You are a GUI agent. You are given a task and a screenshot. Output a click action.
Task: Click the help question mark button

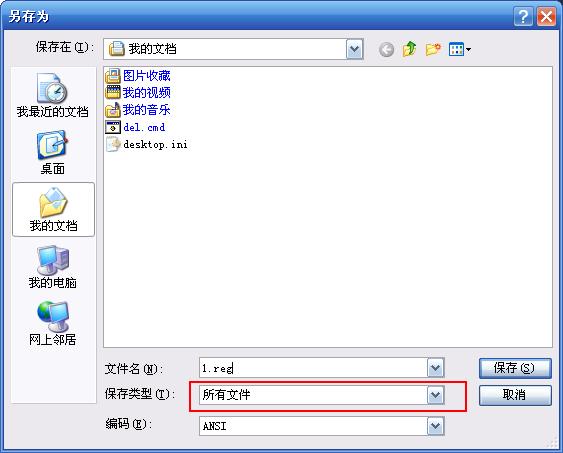[523, 17]
